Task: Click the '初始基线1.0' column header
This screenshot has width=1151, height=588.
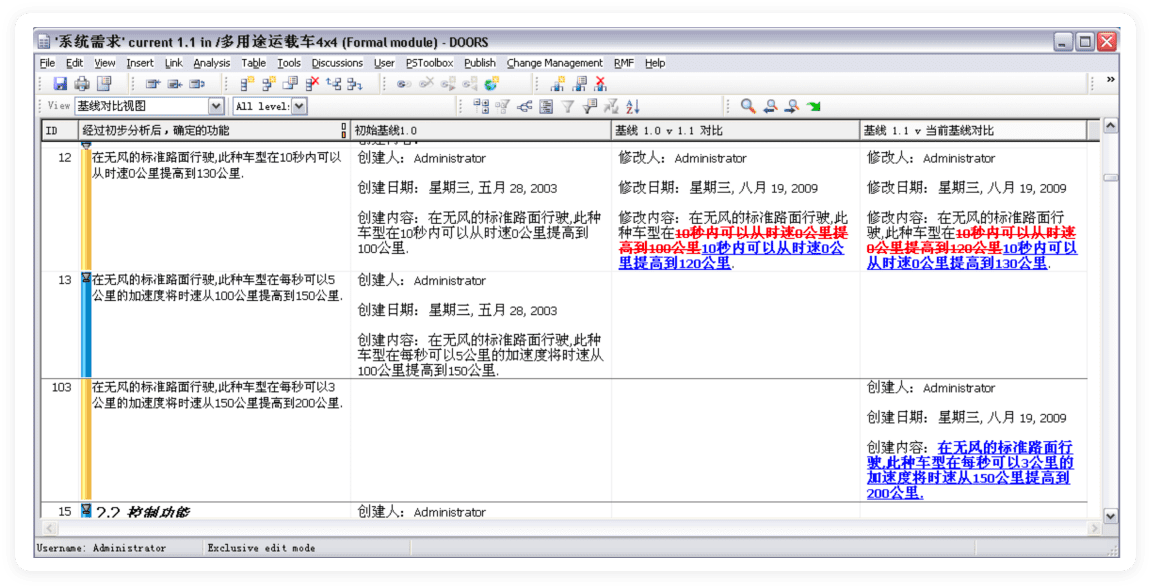Action: (480, 131)
